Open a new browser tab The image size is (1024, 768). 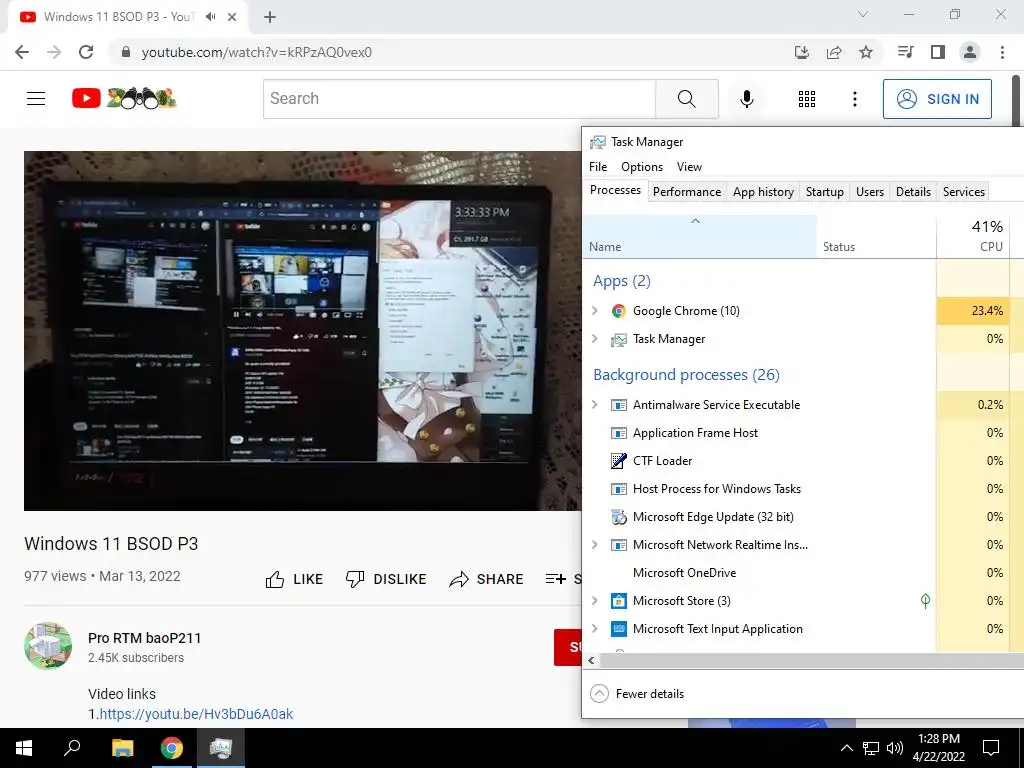(x=270, y=18)
